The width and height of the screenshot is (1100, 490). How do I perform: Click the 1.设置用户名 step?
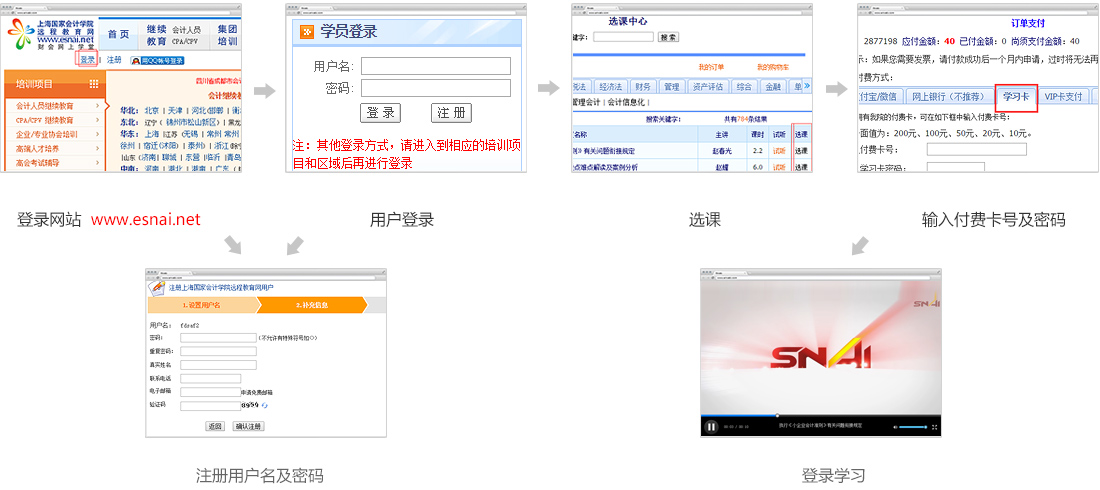[x=202, y=305]
